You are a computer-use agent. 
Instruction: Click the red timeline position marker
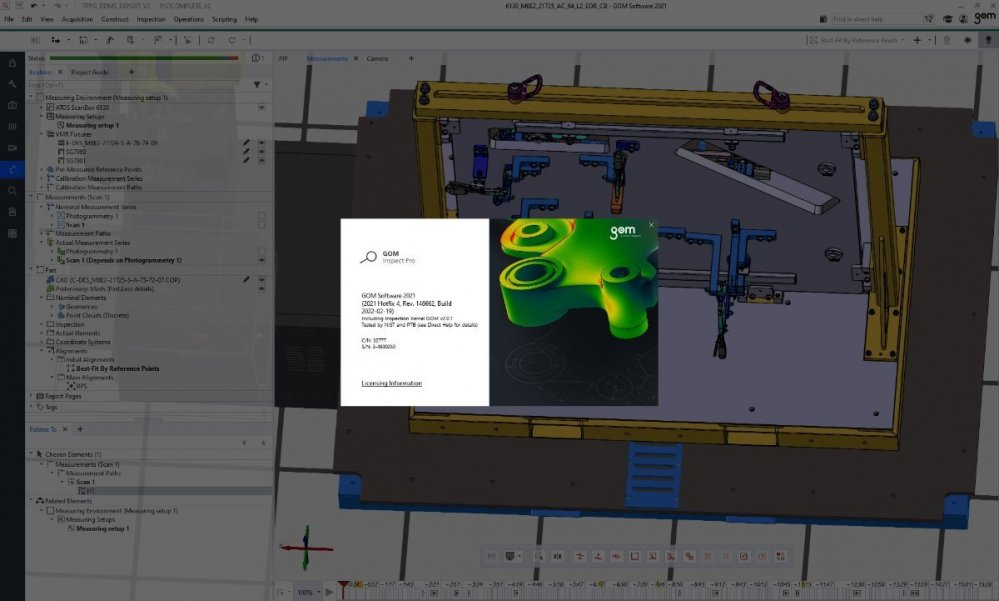tap(343, 586)
